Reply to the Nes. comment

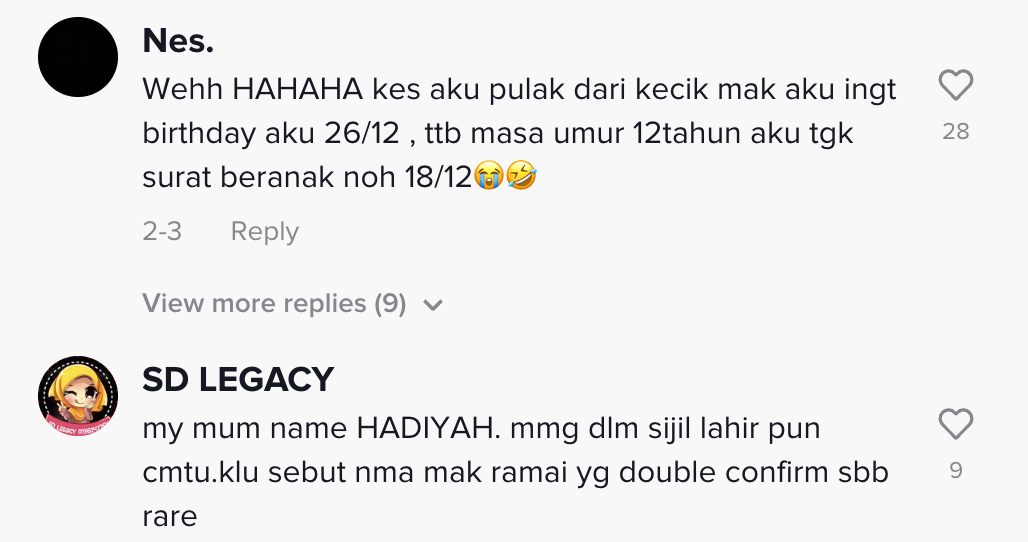click(265, 231)
